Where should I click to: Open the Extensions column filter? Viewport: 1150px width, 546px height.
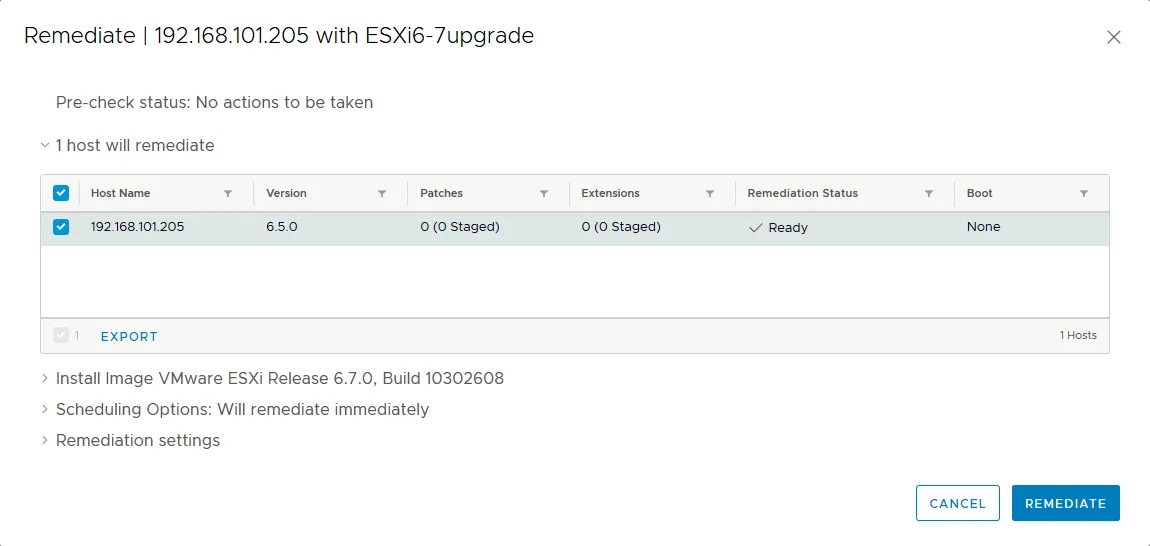(710, 194)
